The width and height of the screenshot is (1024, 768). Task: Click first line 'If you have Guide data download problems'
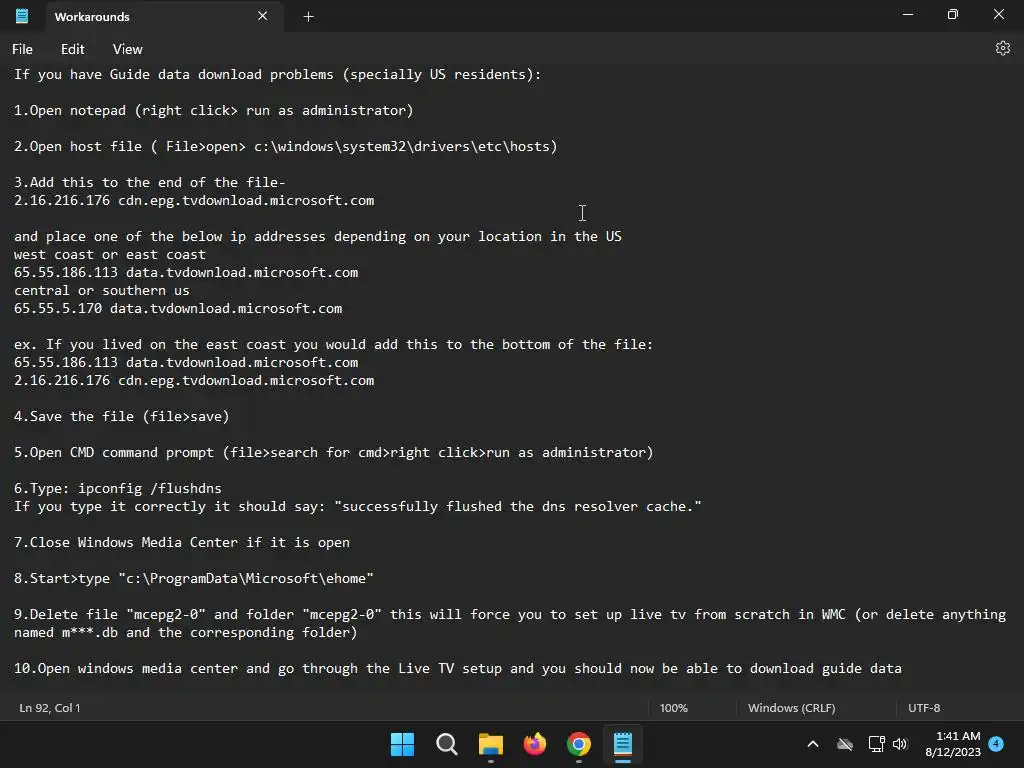tap(278, 74)
